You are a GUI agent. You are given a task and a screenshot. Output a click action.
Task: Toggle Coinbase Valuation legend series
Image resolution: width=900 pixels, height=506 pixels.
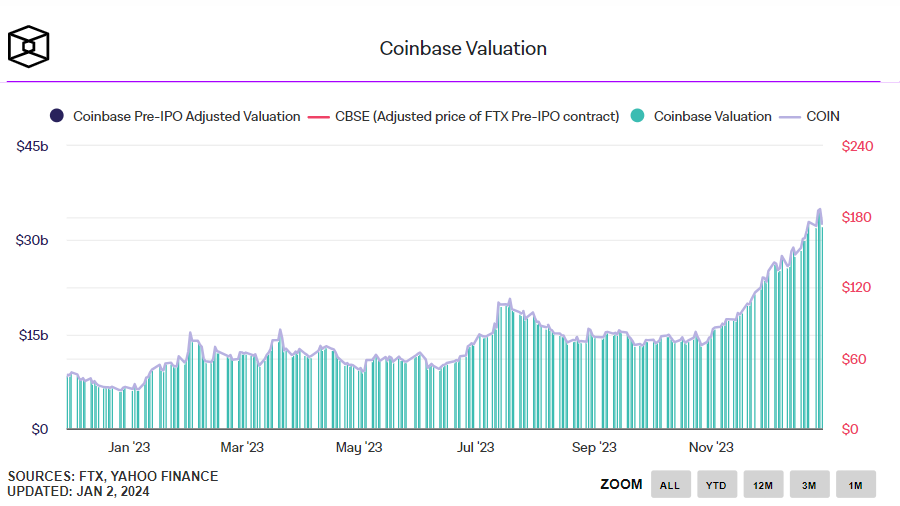click(x=701, y=116)
